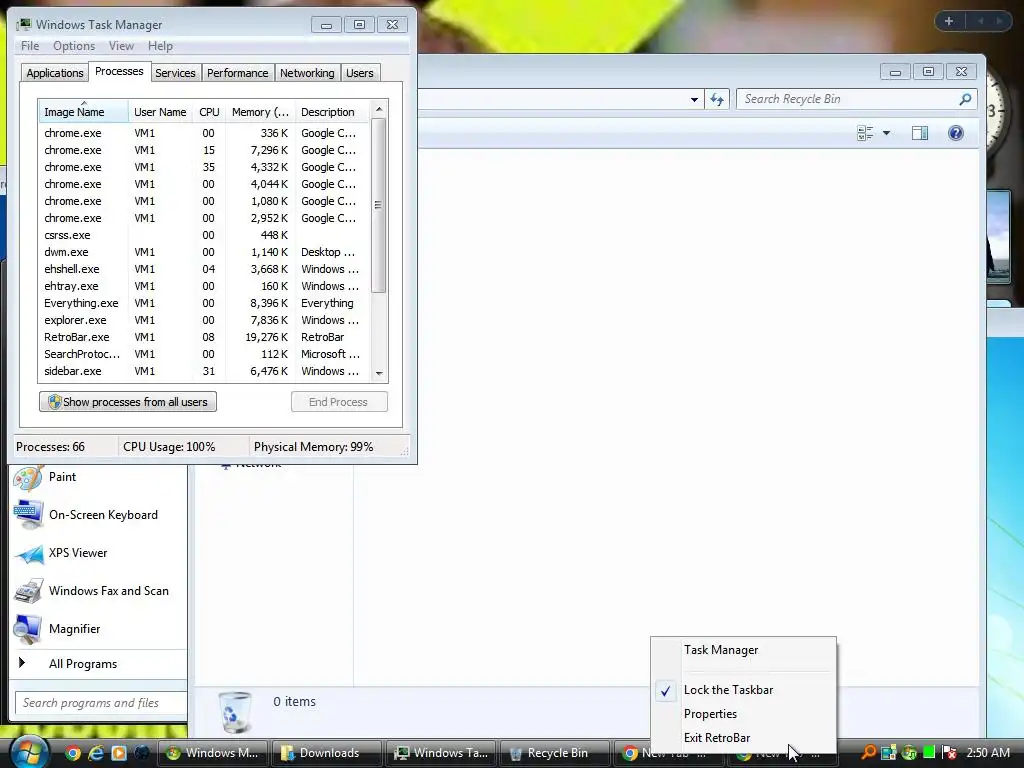Viewport: 1024px width, 768px height.
Task: Sort processes by the Image Name column
Action: (x=83, y=112)
